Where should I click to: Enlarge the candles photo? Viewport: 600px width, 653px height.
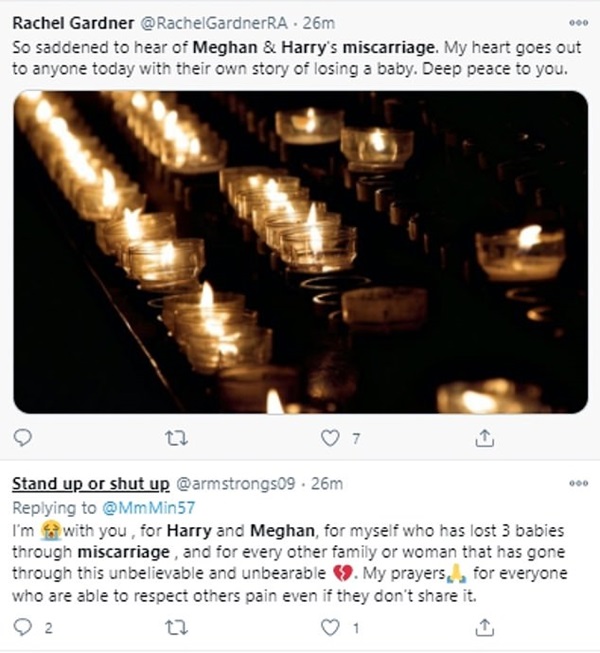coord(300,252)
